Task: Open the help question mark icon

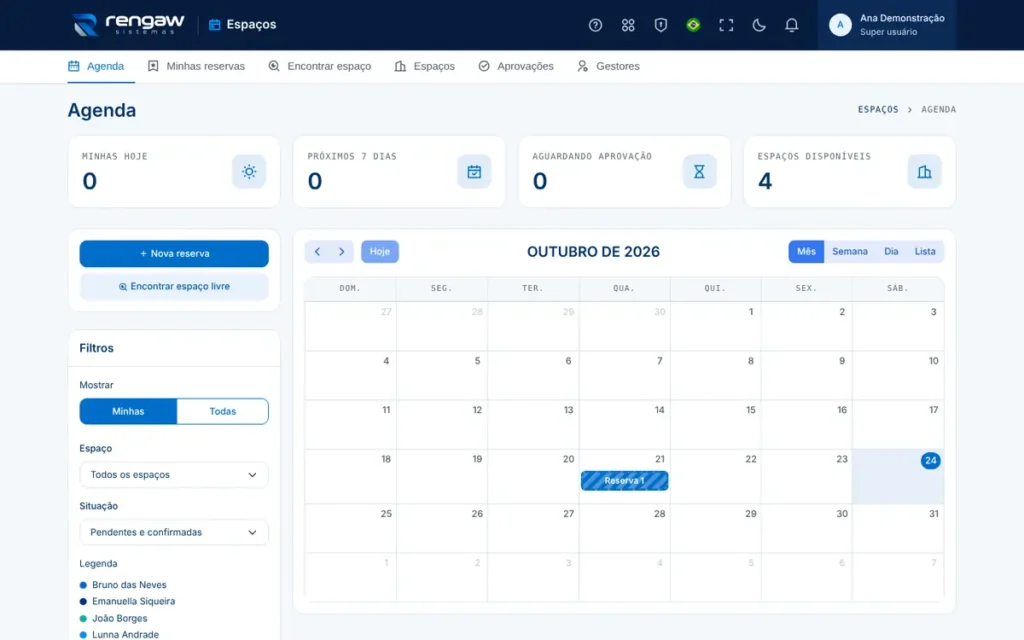Action: [595, 25]
